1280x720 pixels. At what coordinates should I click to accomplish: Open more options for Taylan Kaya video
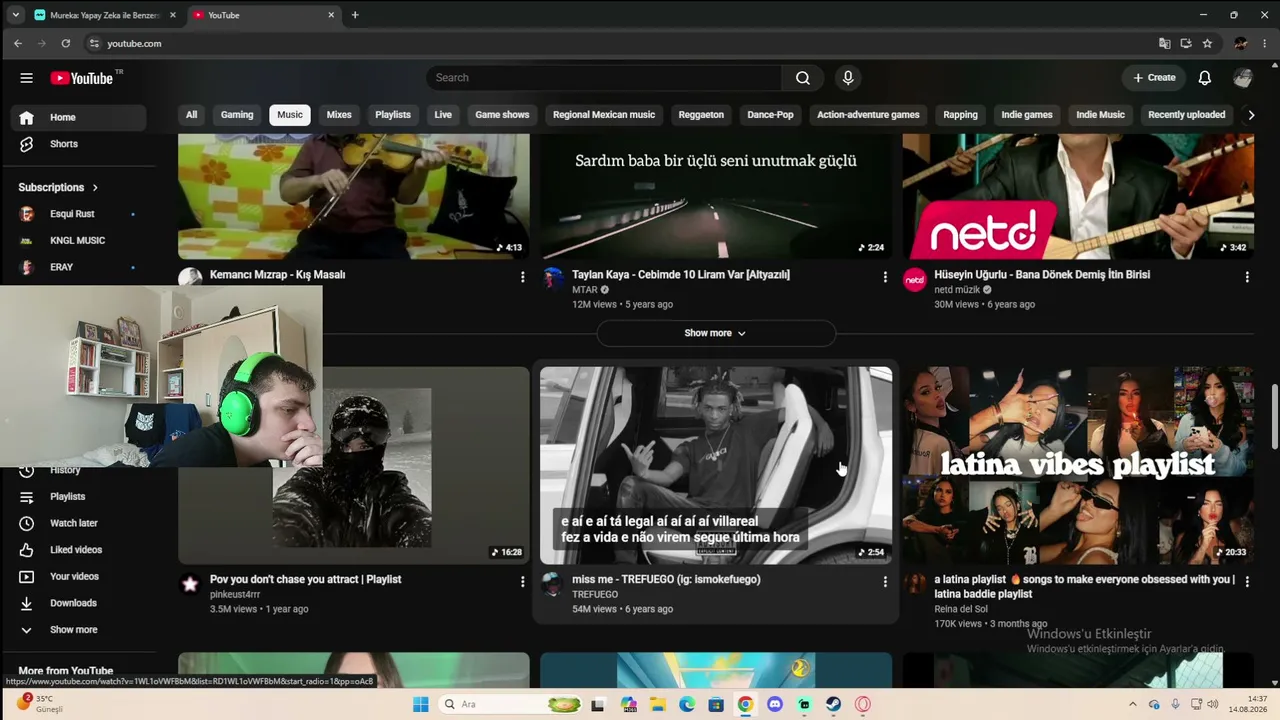(x=885, y=277)
